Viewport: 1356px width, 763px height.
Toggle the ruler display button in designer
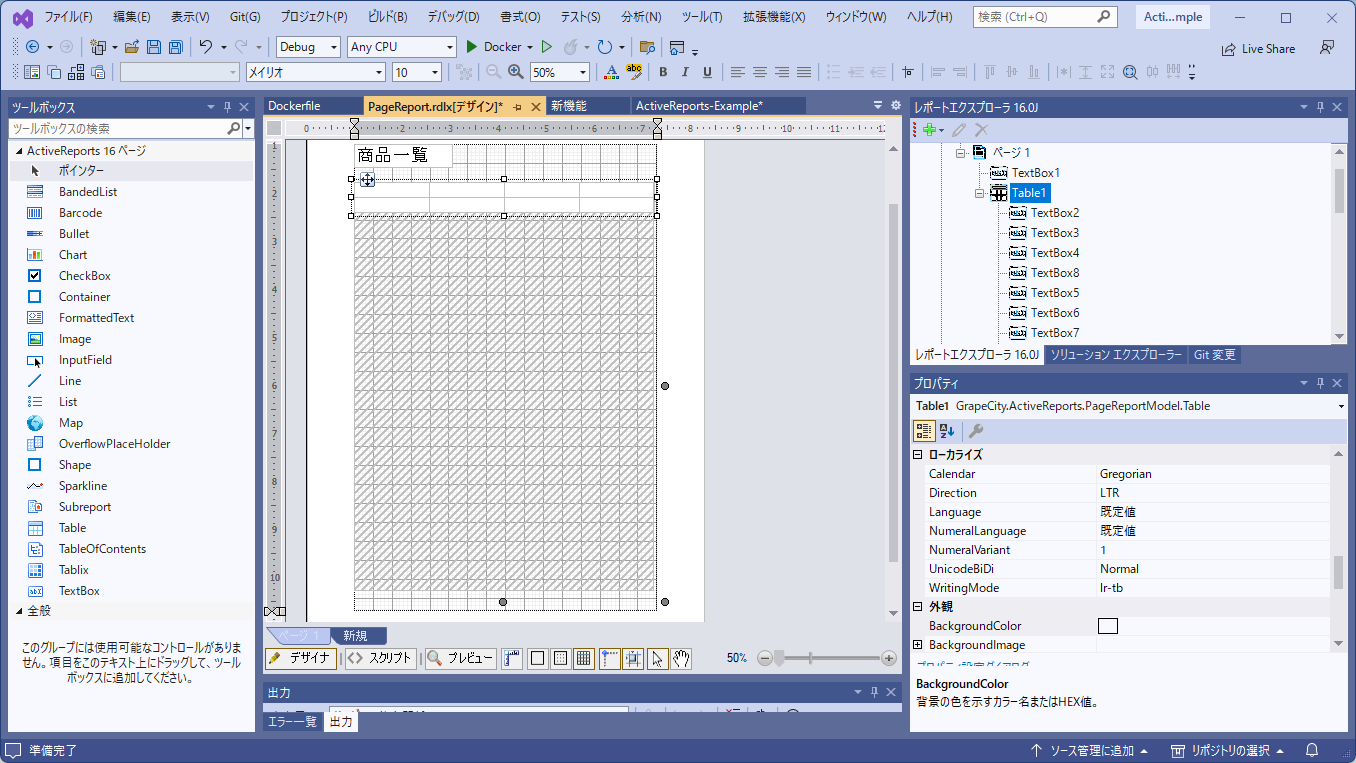[x=512, y=658]
